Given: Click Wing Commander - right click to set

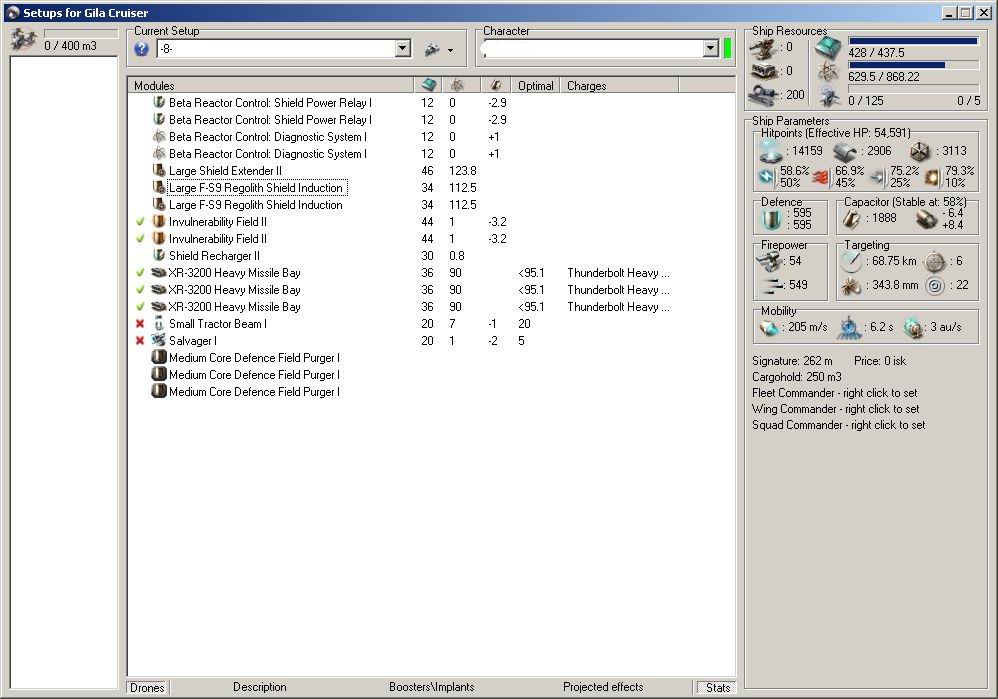Looking at the screenshot, I should (x=836, y=409).
